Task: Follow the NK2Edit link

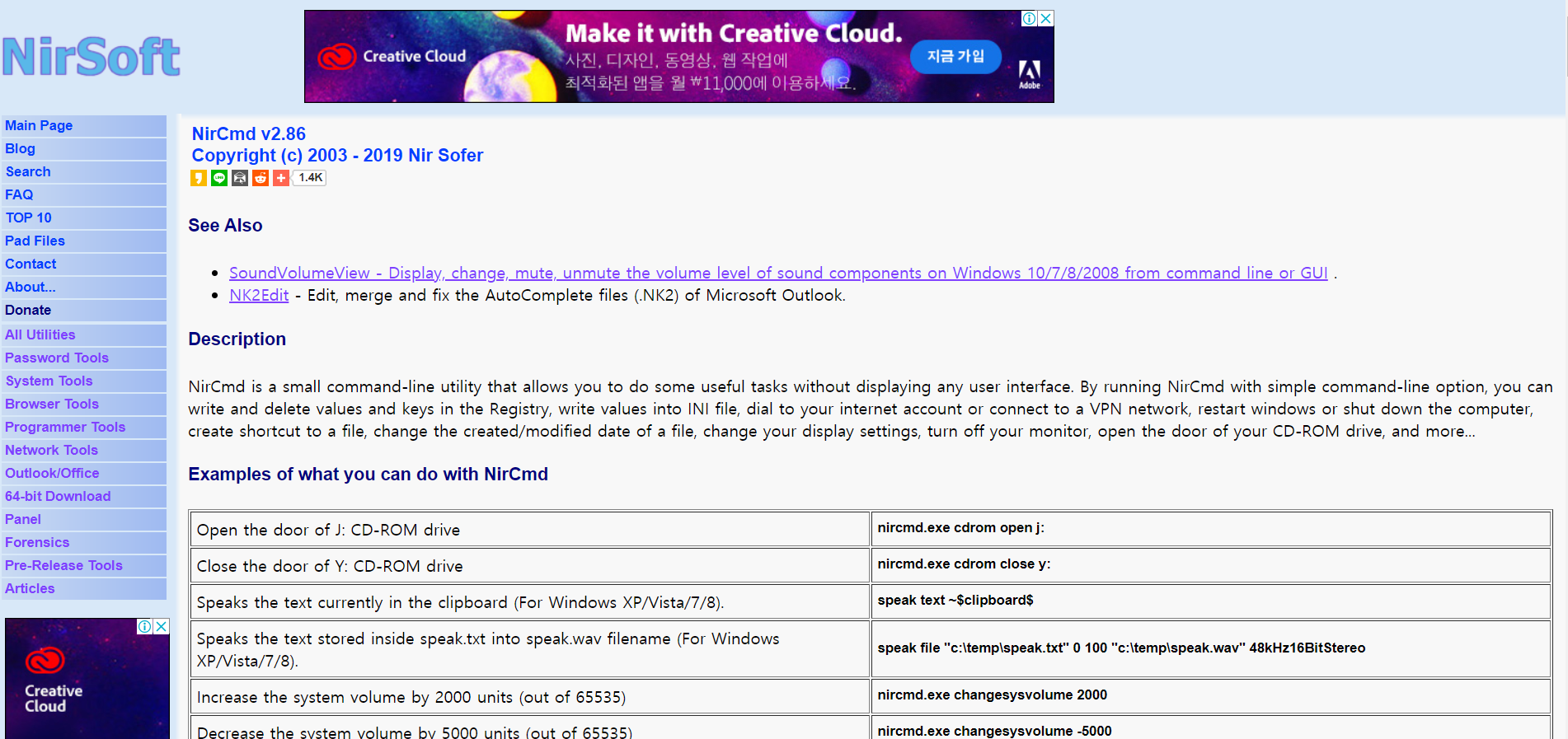Action: coord(259,295)
